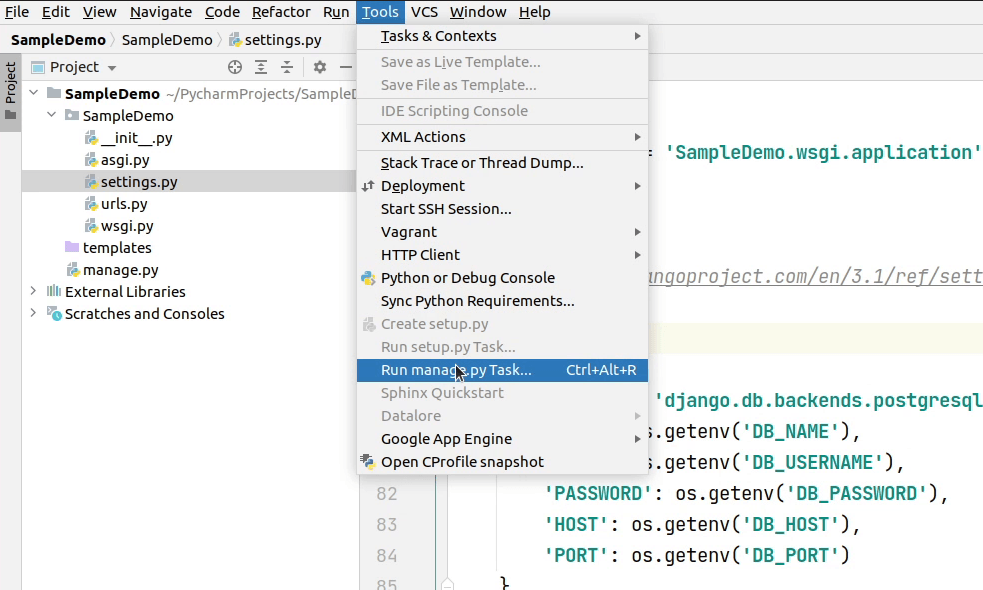The image size is (983, 590).
Task: Click the Collapse All icon in Project toolbar
Action: click(x=287, y=67)
